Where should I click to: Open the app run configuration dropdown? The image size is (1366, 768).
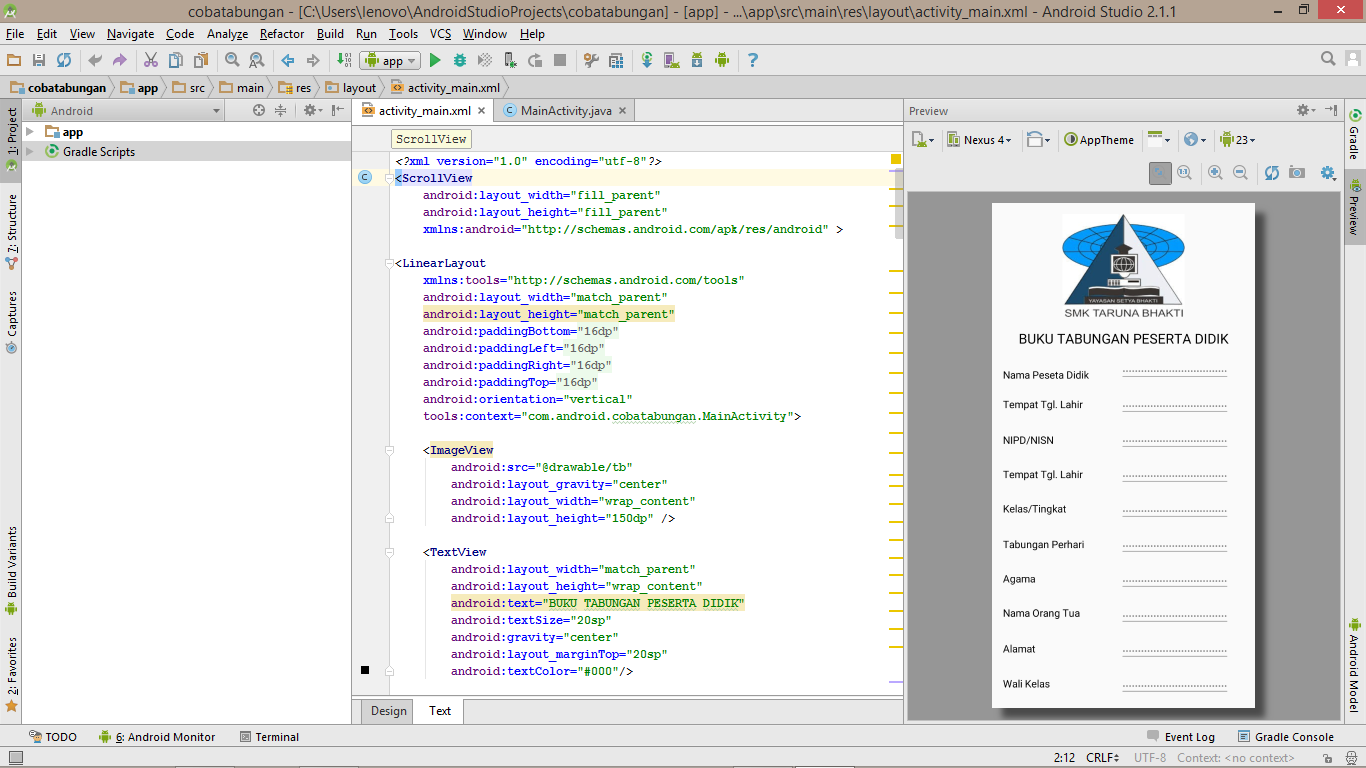click(390, 61)
